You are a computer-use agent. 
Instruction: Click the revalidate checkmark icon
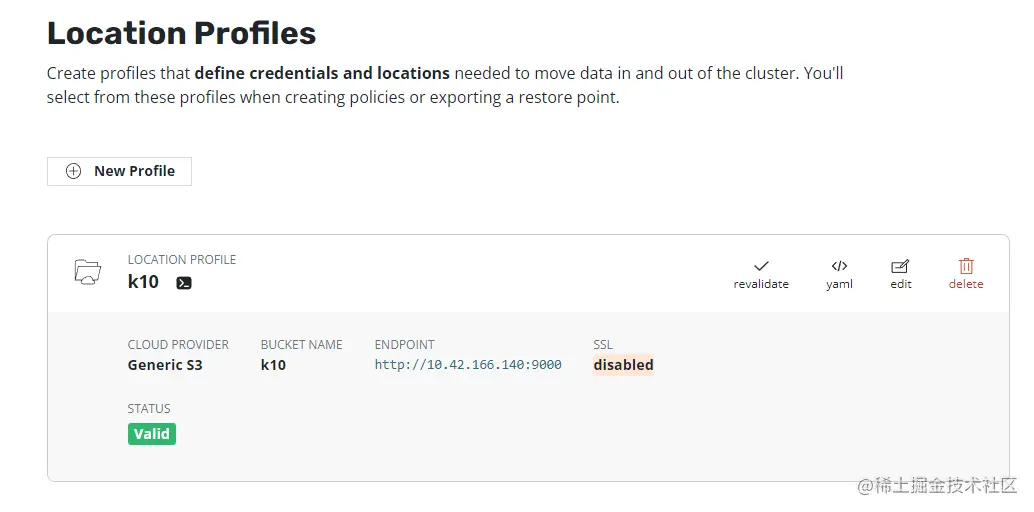coord(761,266)
